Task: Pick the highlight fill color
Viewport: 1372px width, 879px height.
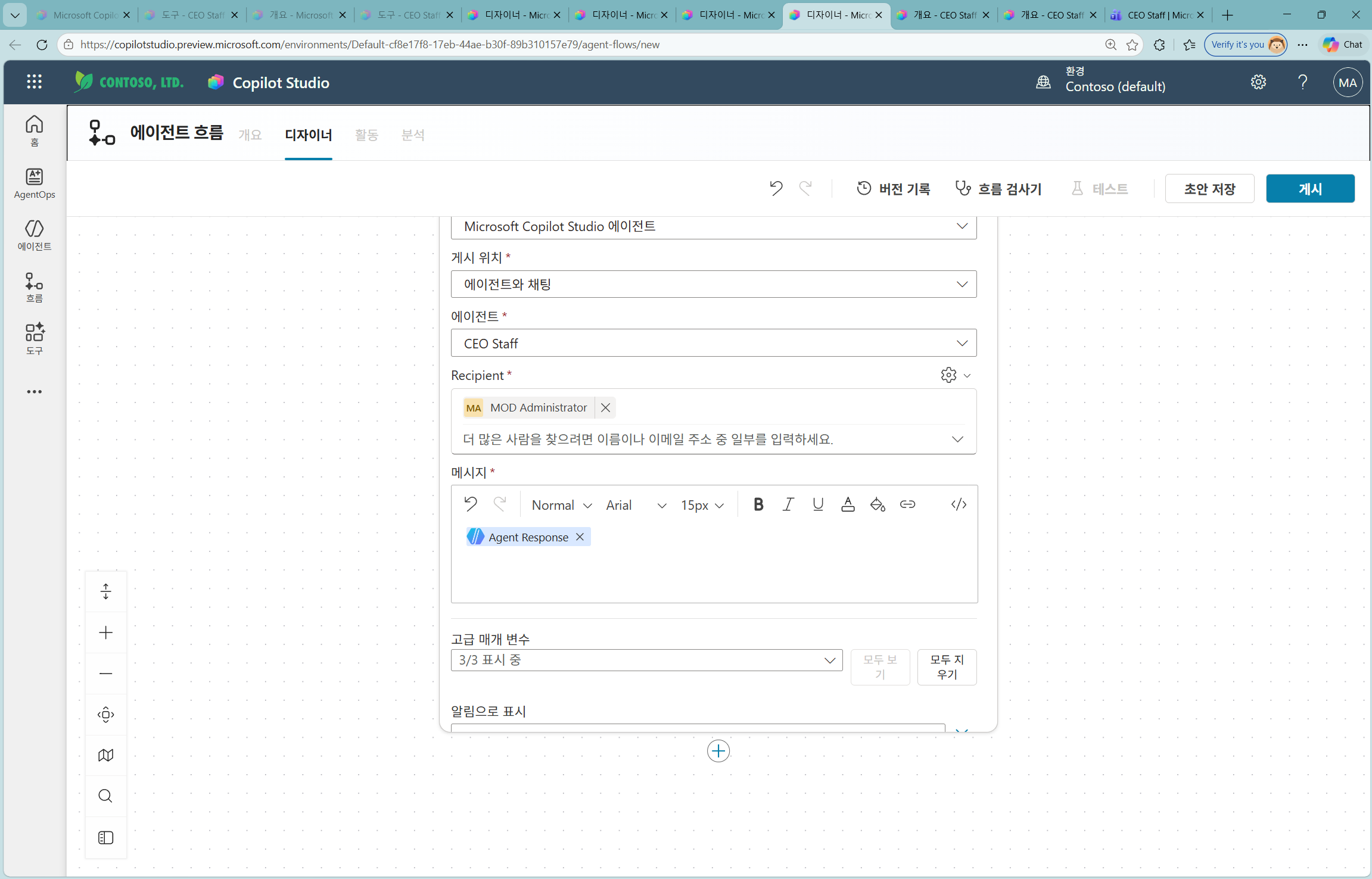Action: tap(878, 504)
